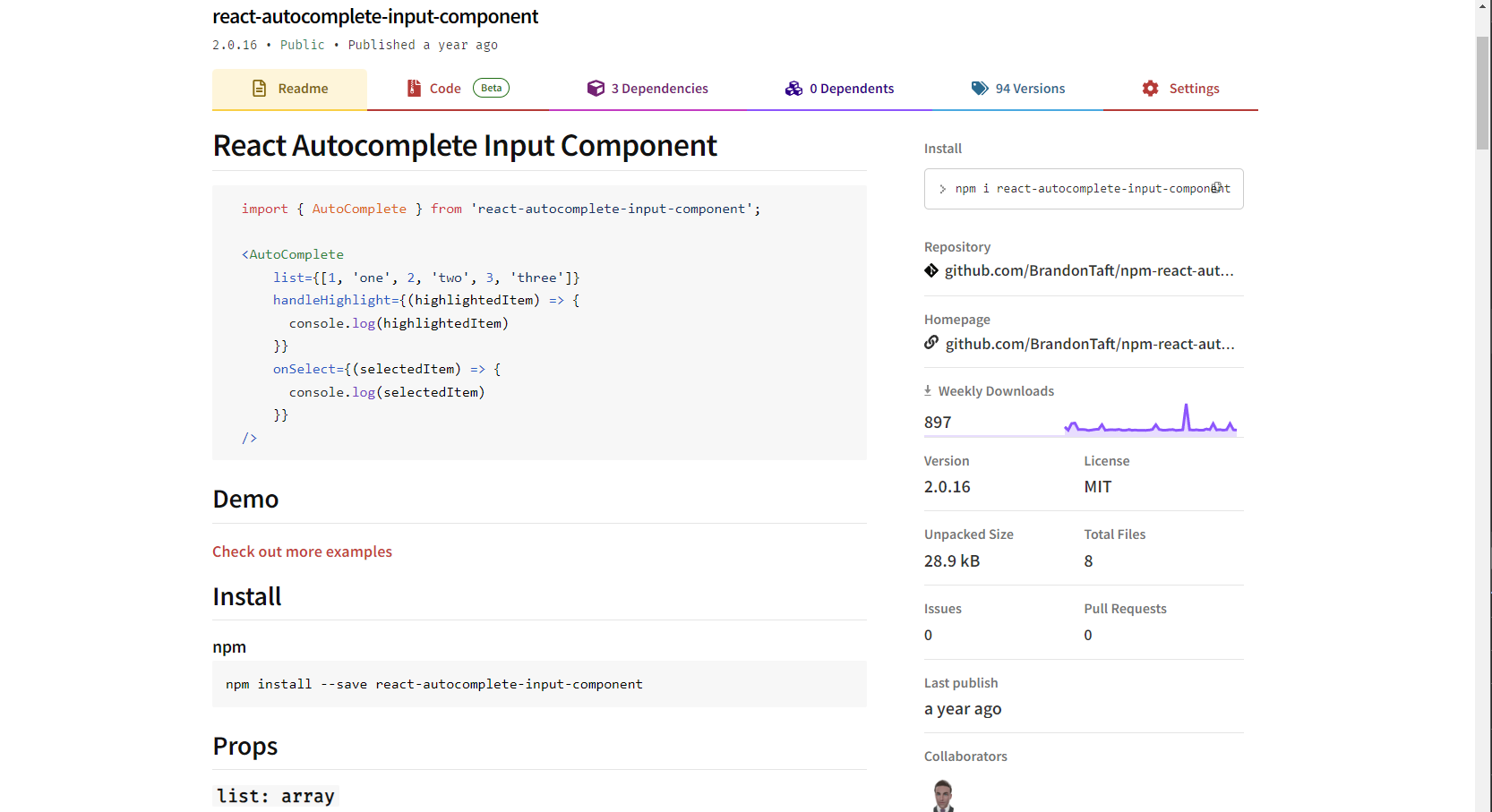This screenshot has height=812, width=1492.
Task: Click the Dependents cubes icon
Action: click(x=793, y=88)
